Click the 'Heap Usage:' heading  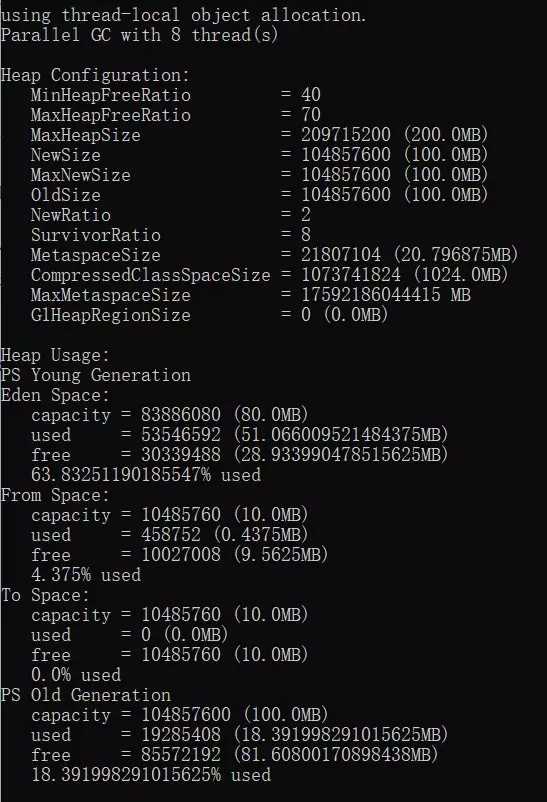(x=55, y=355)
